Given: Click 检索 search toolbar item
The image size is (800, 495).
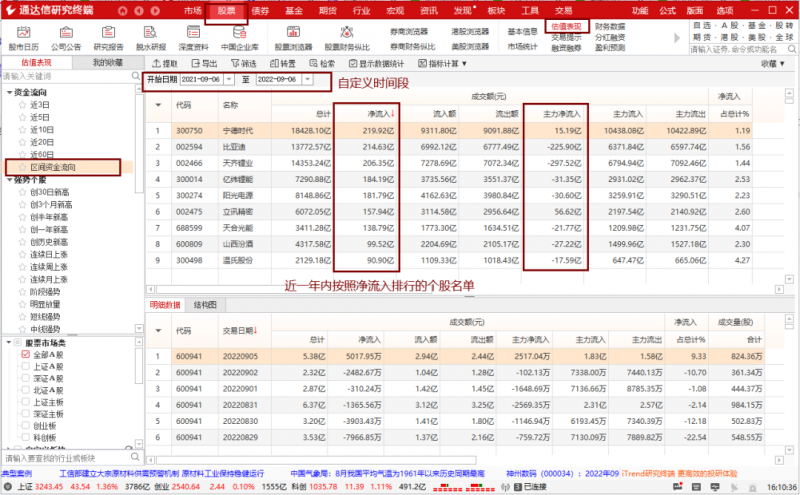Looking at the screenshot, I should (322, 64).
